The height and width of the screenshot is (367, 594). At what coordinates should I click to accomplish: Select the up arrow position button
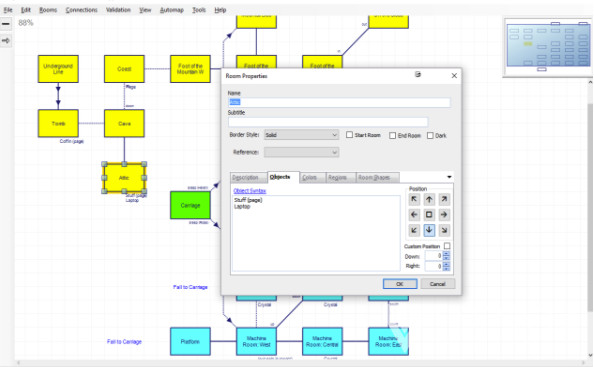click(429, 199)
